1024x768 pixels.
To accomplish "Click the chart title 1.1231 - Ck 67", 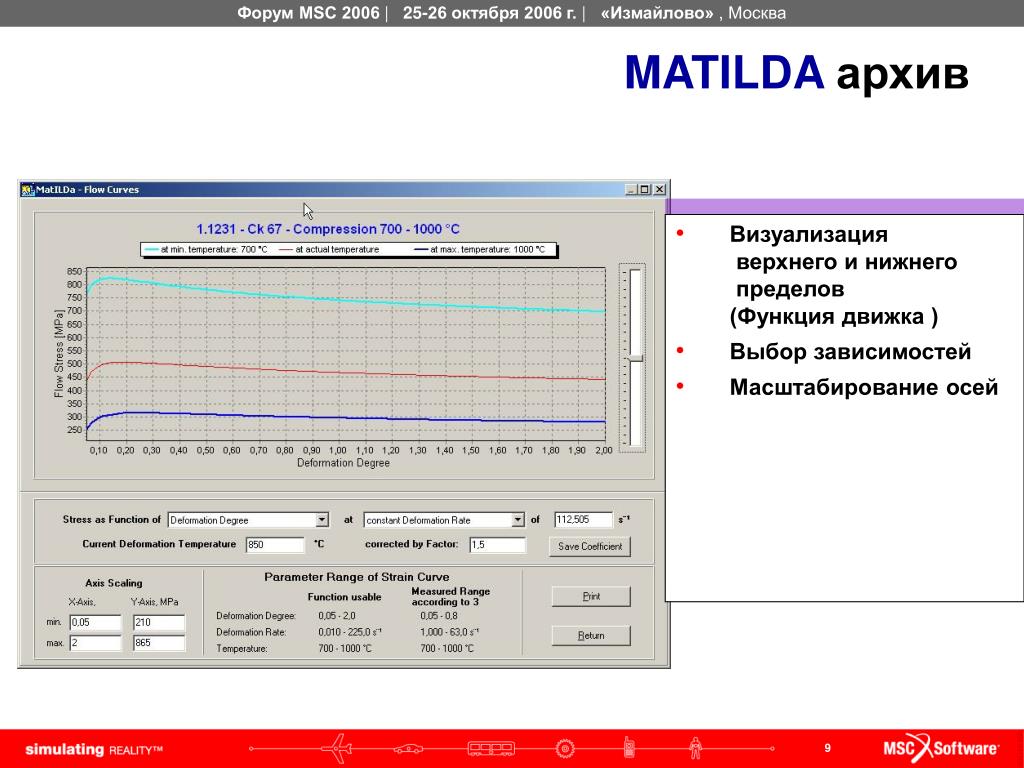I will [x=328, y=229].
